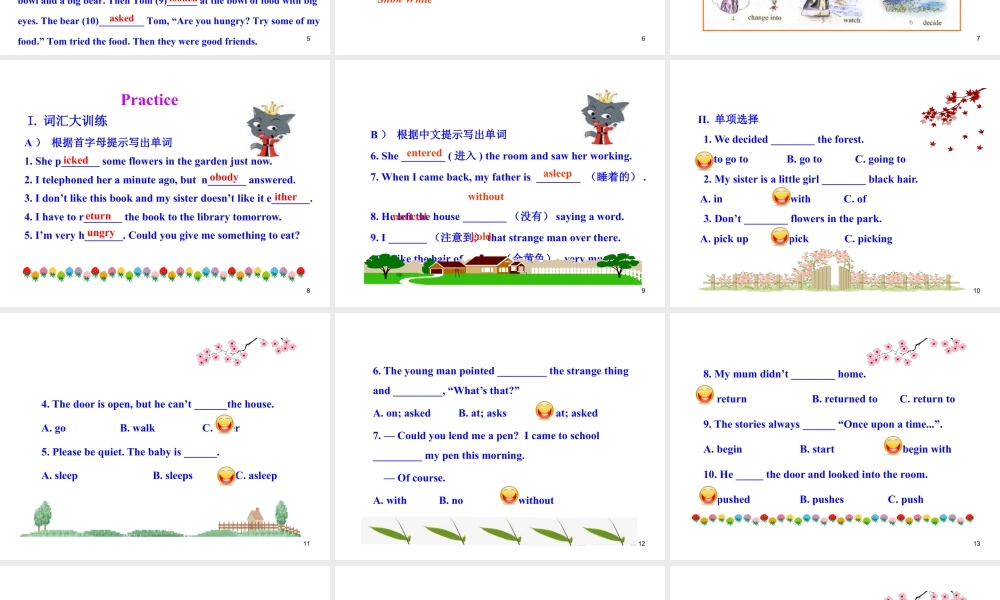Choose "B. returned to" on slide 13
Screen dimensions: 1000x600
pos(844,399)
